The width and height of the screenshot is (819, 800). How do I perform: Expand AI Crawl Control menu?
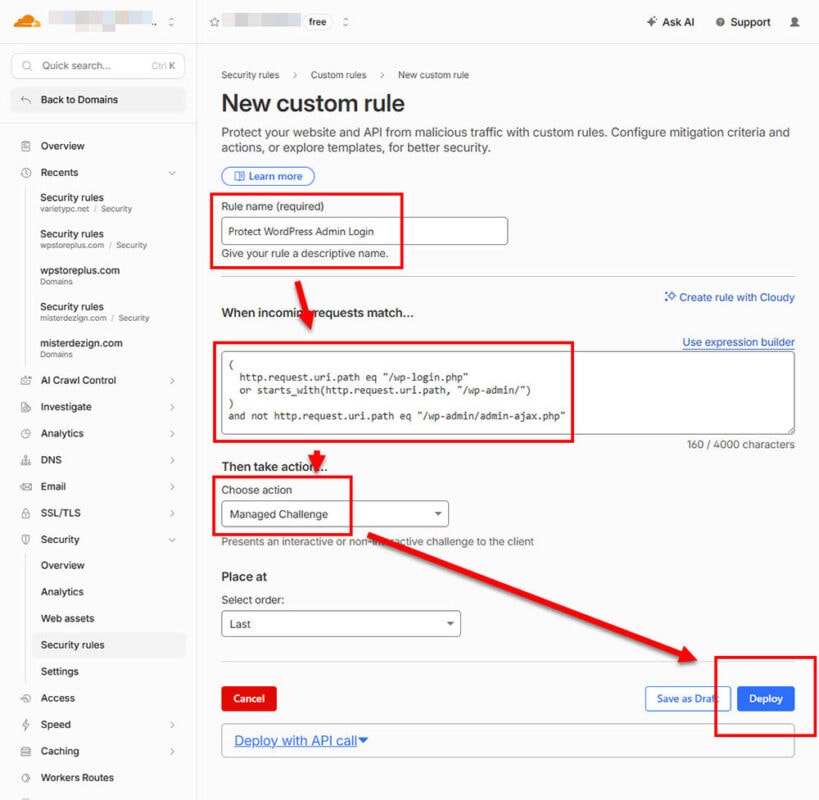tap(172, 381)
